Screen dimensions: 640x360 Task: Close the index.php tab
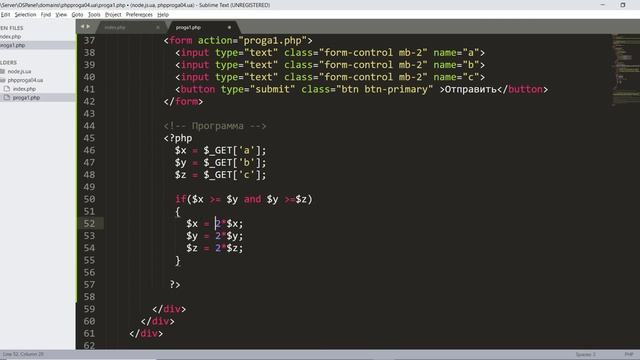pos(158,27)
